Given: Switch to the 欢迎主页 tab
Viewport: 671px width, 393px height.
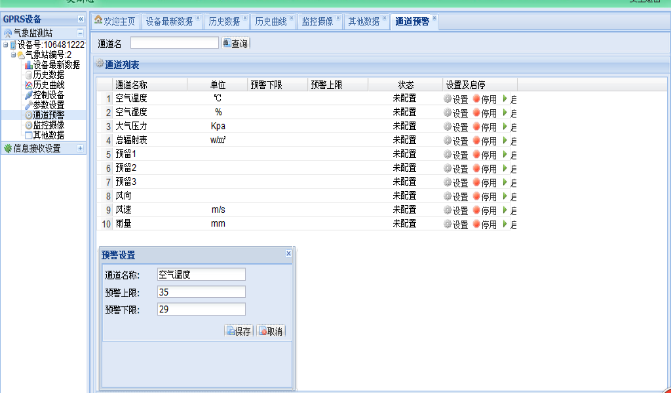Looking at the screenshot, I should pos(115,21).
